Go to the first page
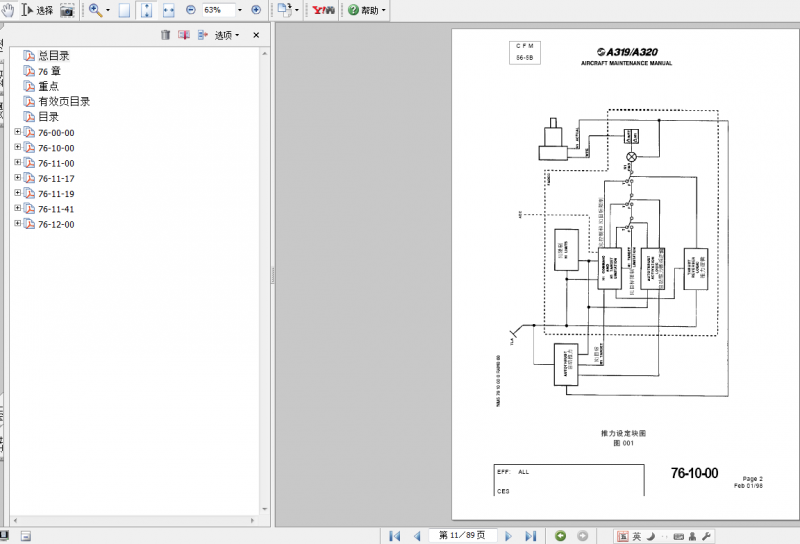 [394, 536]
